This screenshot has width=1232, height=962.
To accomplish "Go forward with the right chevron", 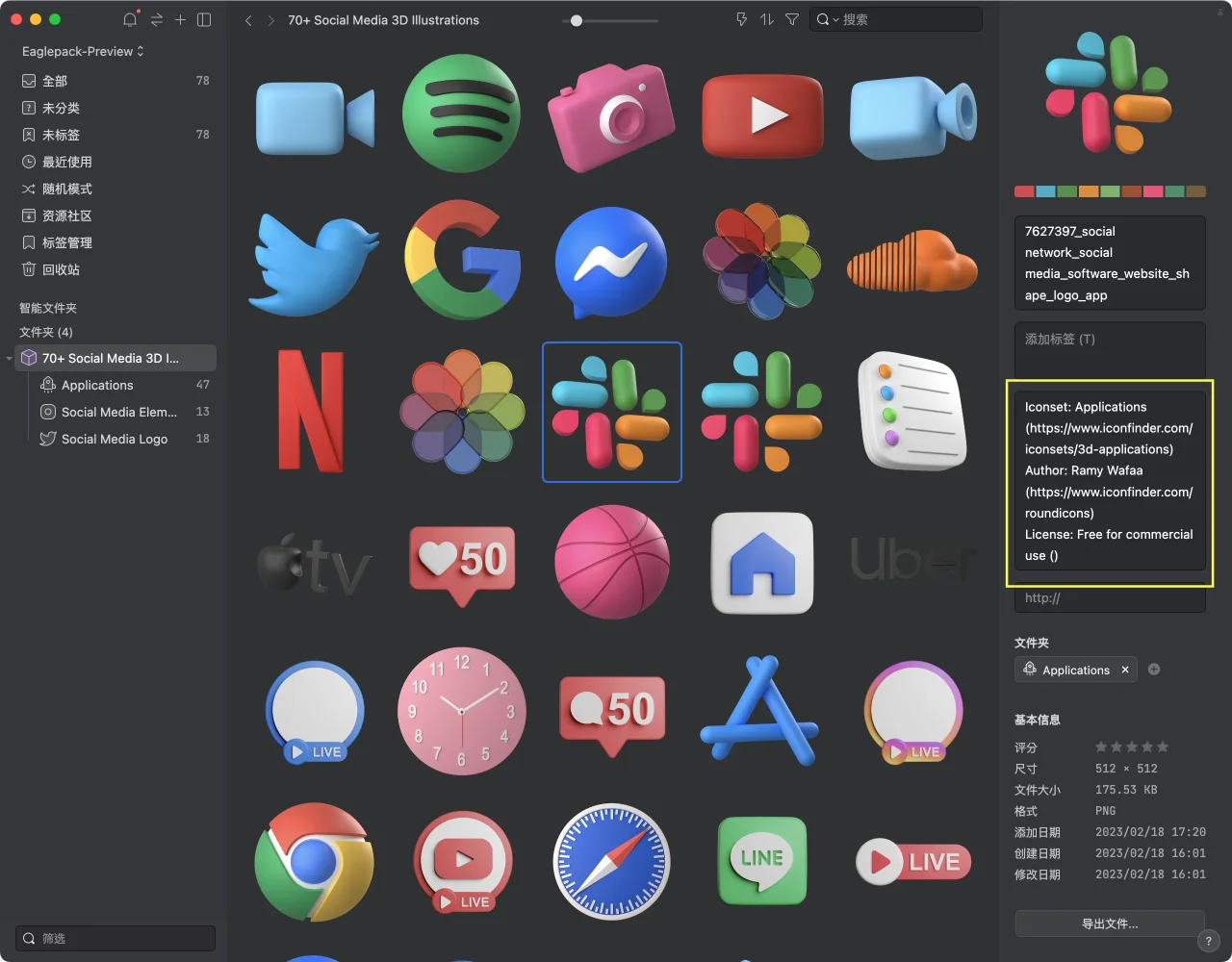I will (270, 20).
